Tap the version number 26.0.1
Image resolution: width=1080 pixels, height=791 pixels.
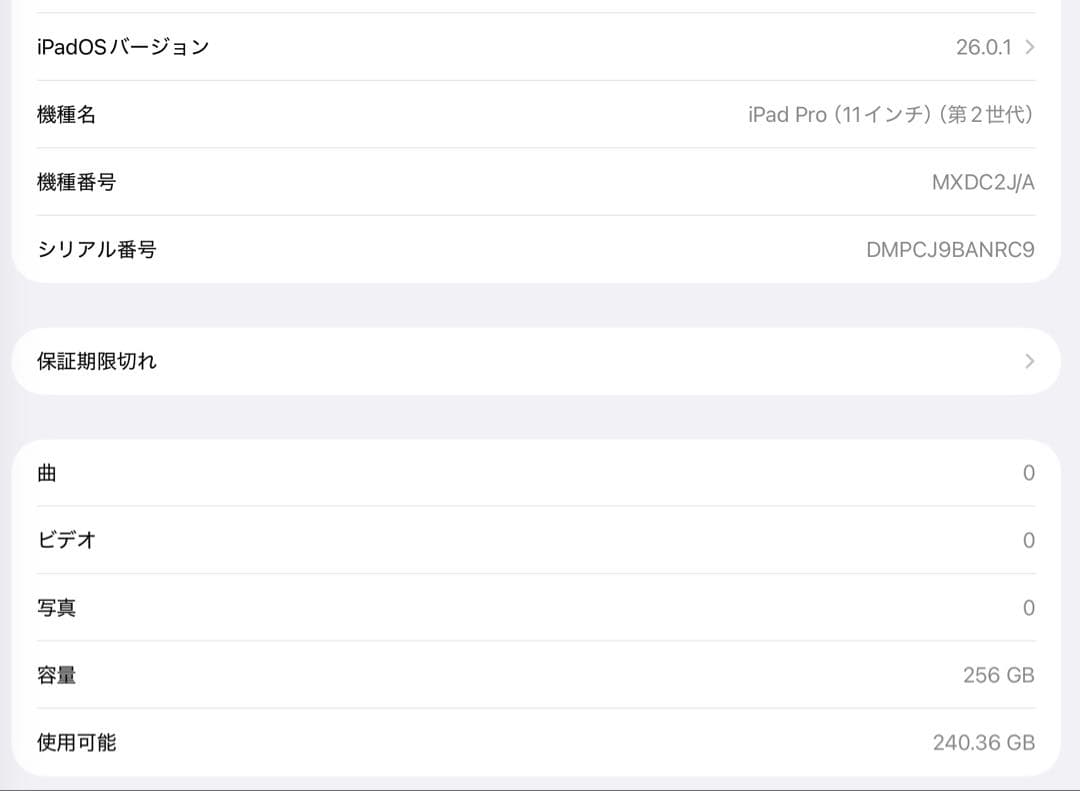[x=984, y=46]
